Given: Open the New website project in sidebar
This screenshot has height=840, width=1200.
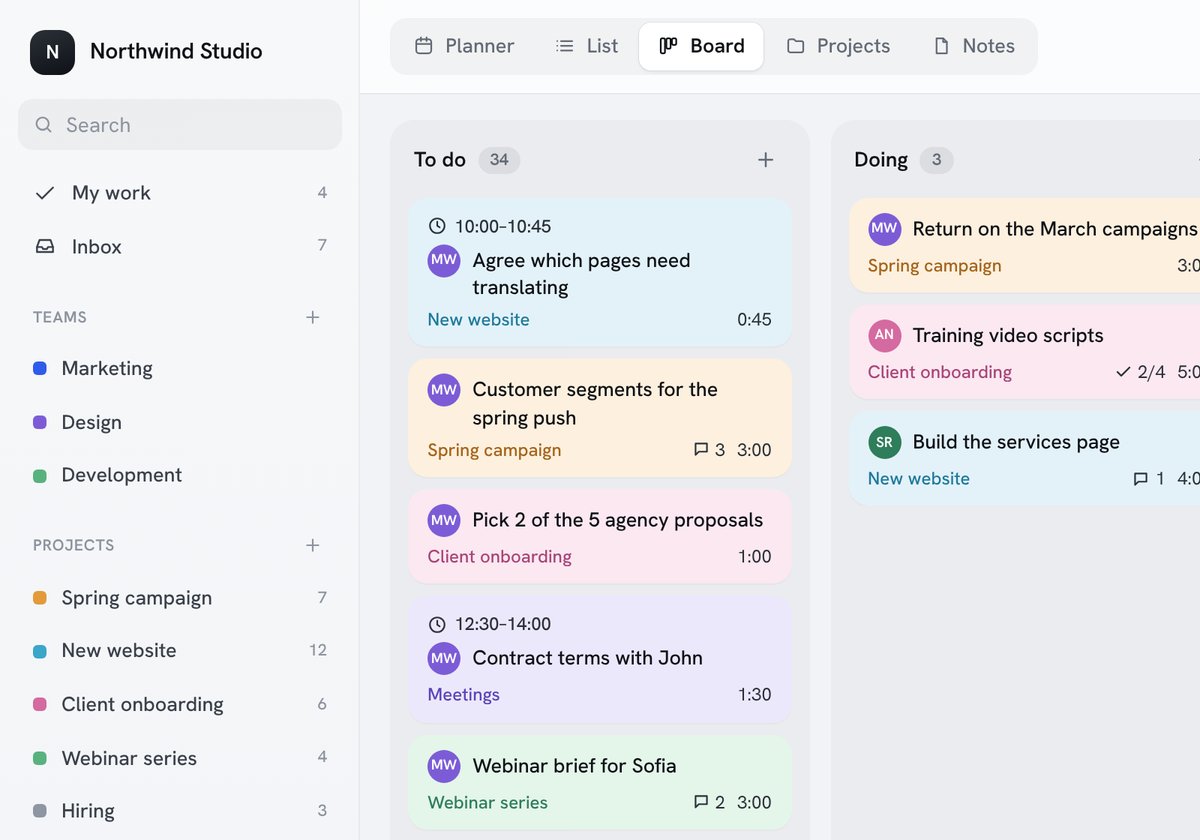Looking at the screenshot, I should pyautogui.click(x=180, y=650).
